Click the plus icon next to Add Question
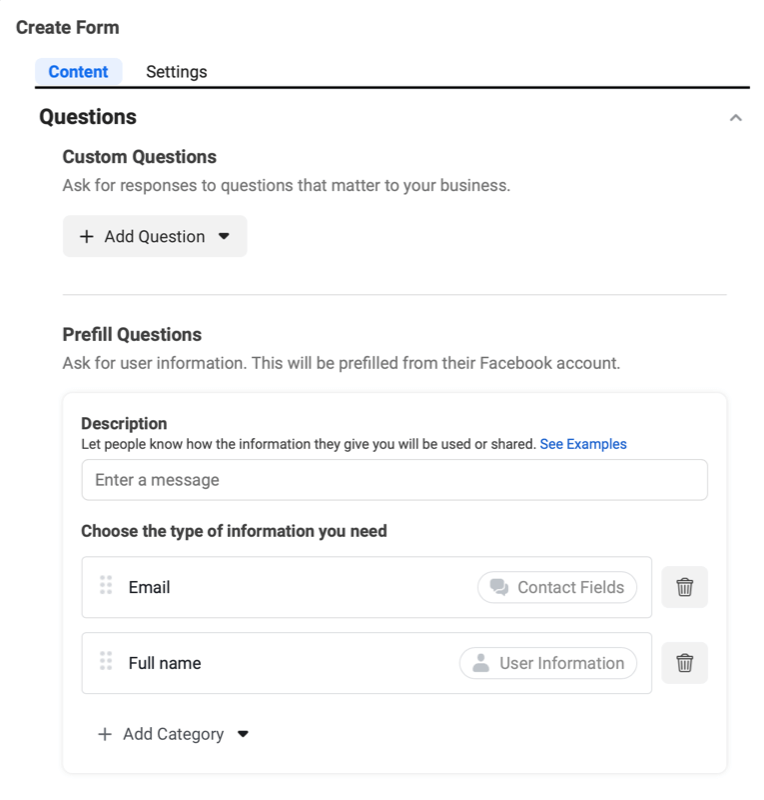This screenshot has width=764, height=800. click(87, 237)
